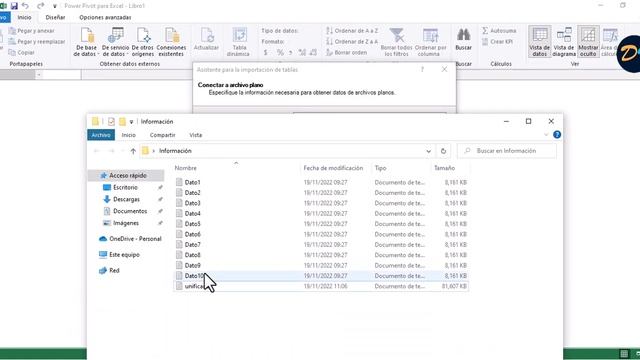The height and width of the screenshot is (360, 640).
Task: Select the Dato10 file
Action: point(321,276)
